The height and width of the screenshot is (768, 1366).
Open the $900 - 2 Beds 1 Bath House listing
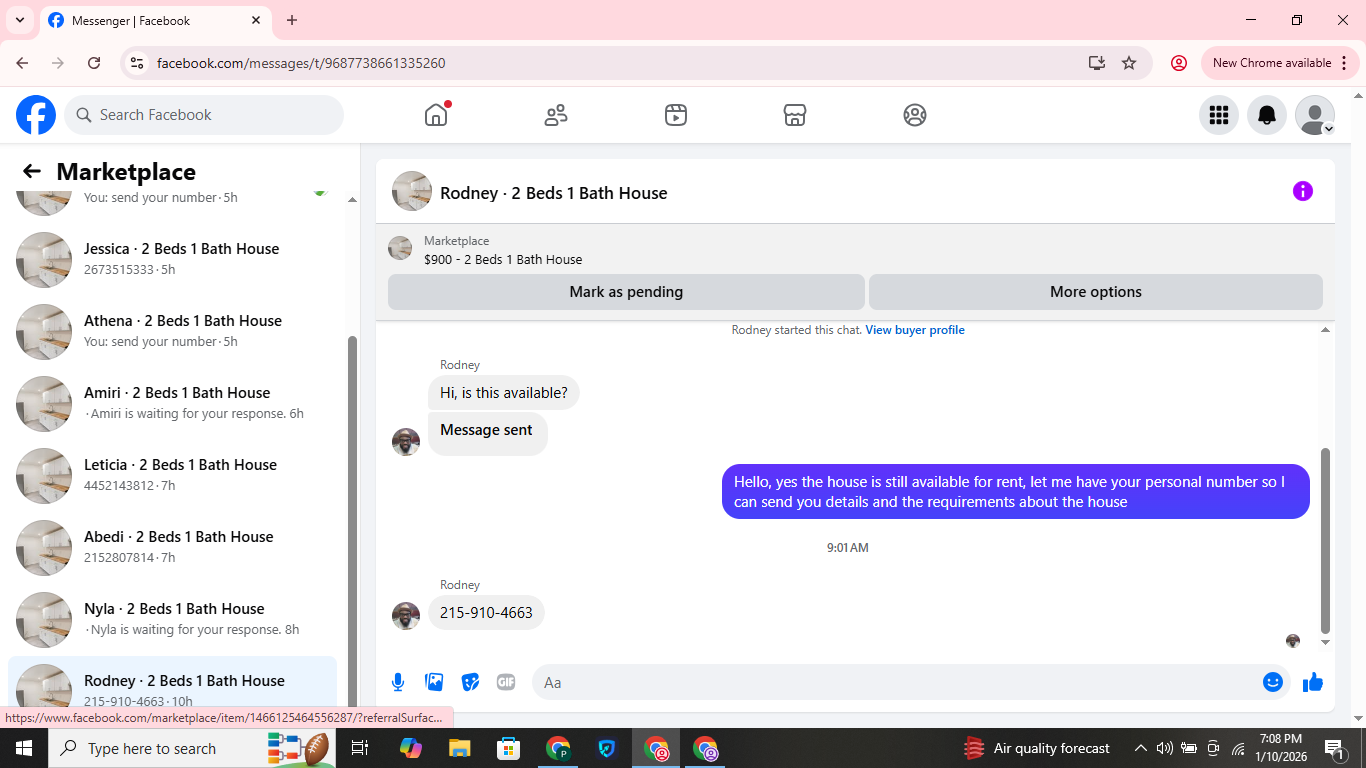point(503,259)
